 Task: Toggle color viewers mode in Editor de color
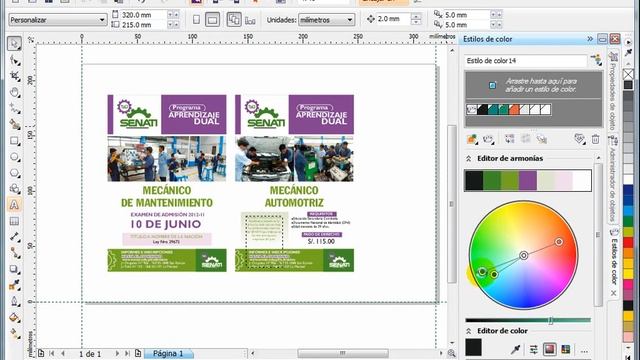pyautogui.click(x=549, y=349)
